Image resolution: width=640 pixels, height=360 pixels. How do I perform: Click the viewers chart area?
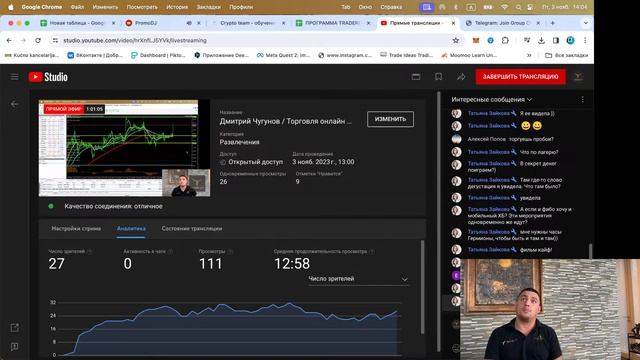click(229, 329)
